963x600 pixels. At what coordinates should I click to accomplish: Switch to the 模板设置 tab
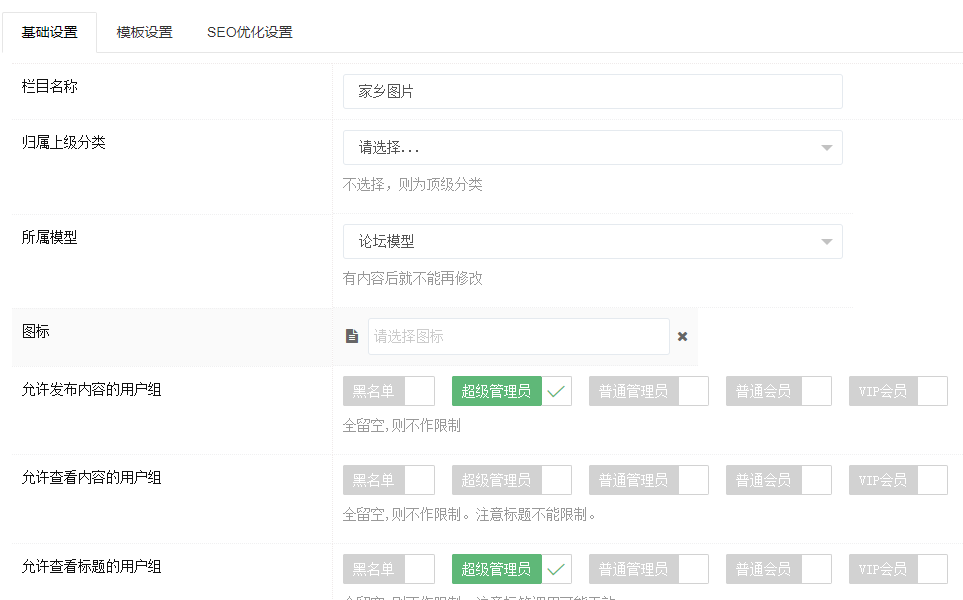(x=144, y=32)
